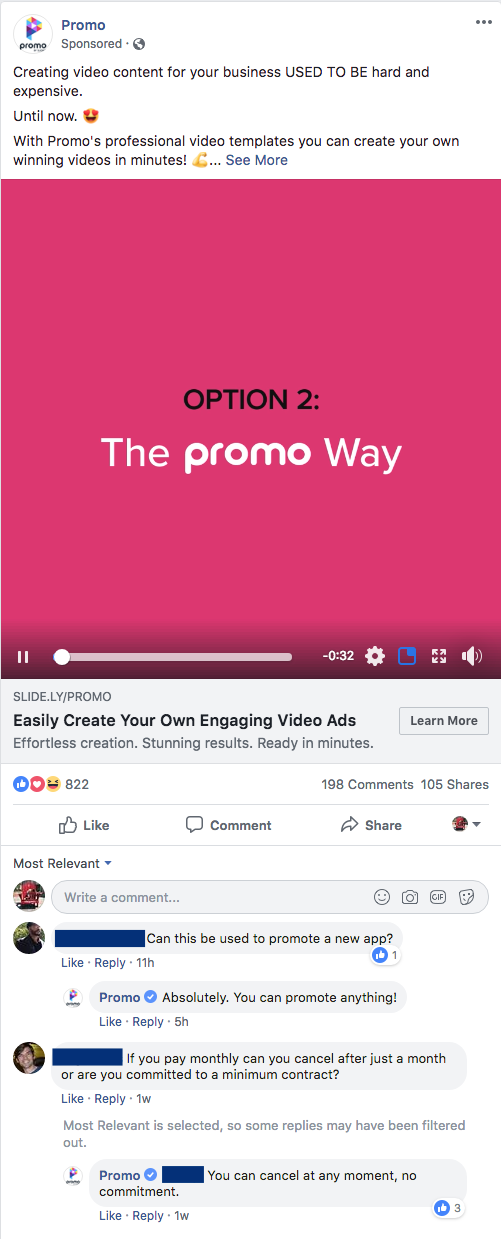
Task: Click the Comment action
Action: click(229, 825)
